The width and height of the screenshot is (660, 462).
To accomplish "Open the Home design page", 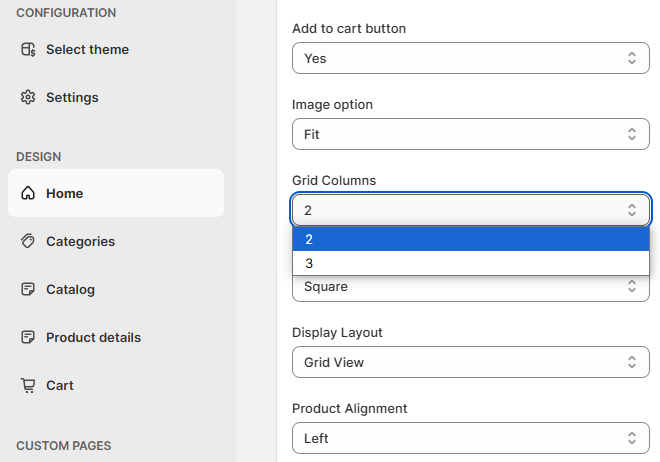I will [x=116, y=193].
